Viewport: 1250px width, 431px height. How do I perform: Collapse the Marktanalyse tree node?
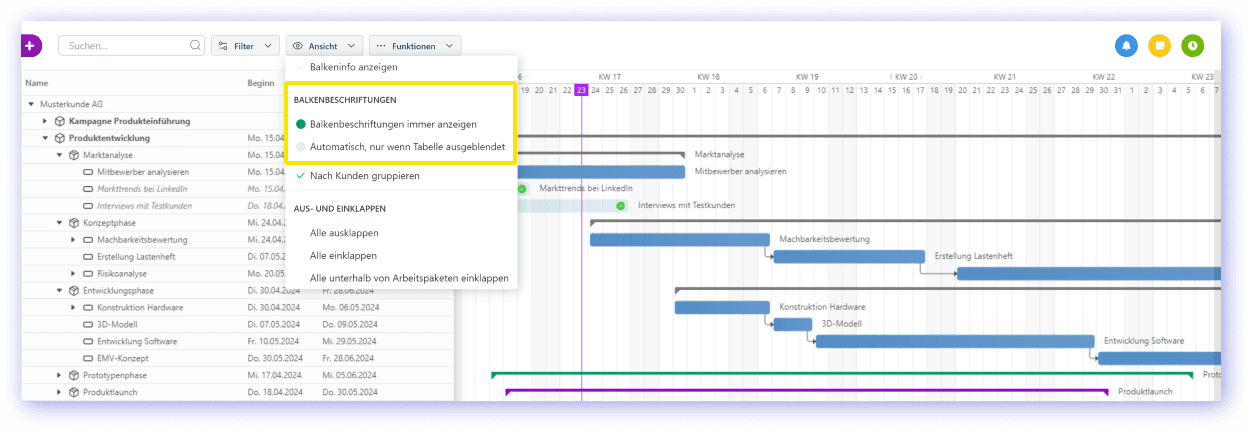pyautogui.click(x=59, y=155)
